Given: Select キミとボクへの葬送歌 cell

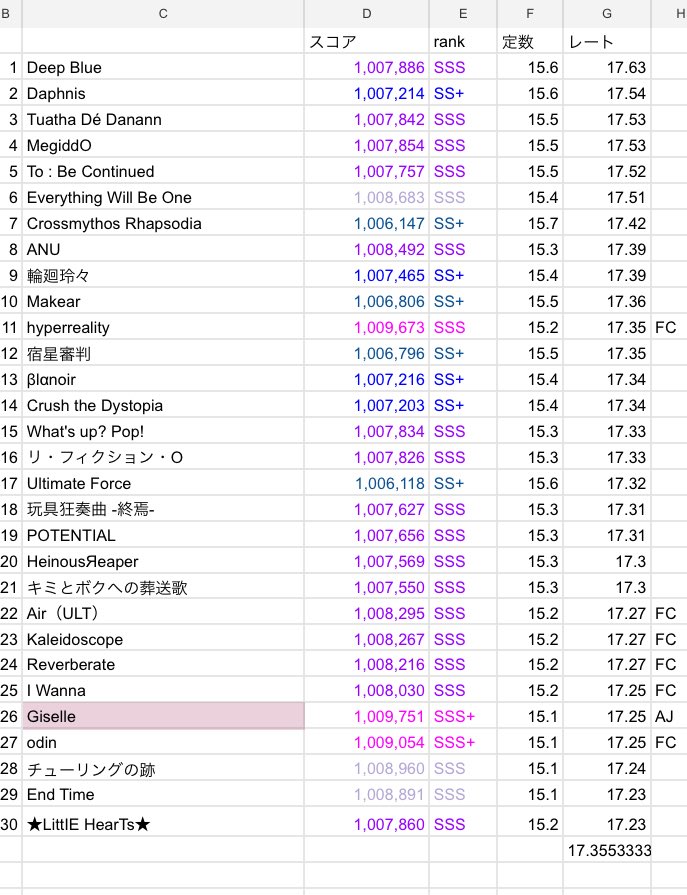Looking at the screenshot, I should tap(163, 587).
